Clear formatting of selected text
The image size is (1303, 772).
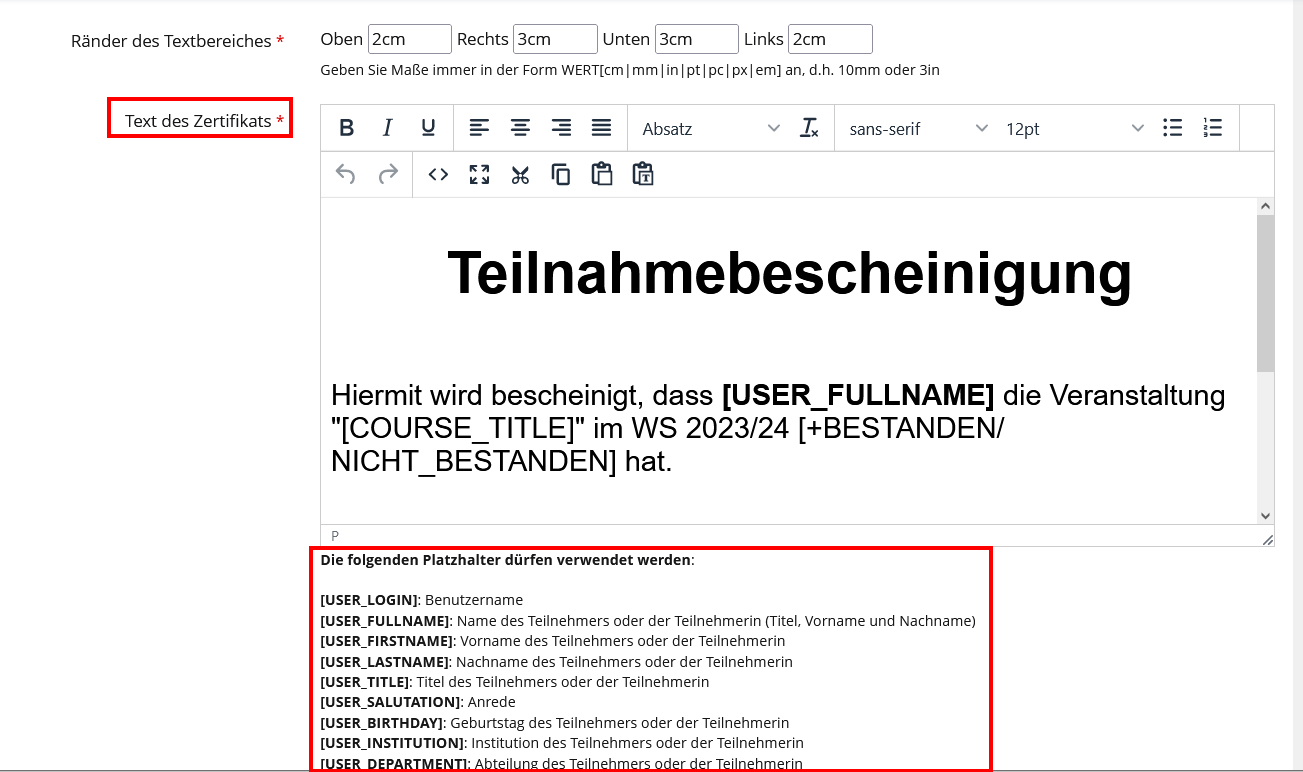[809, 128]
